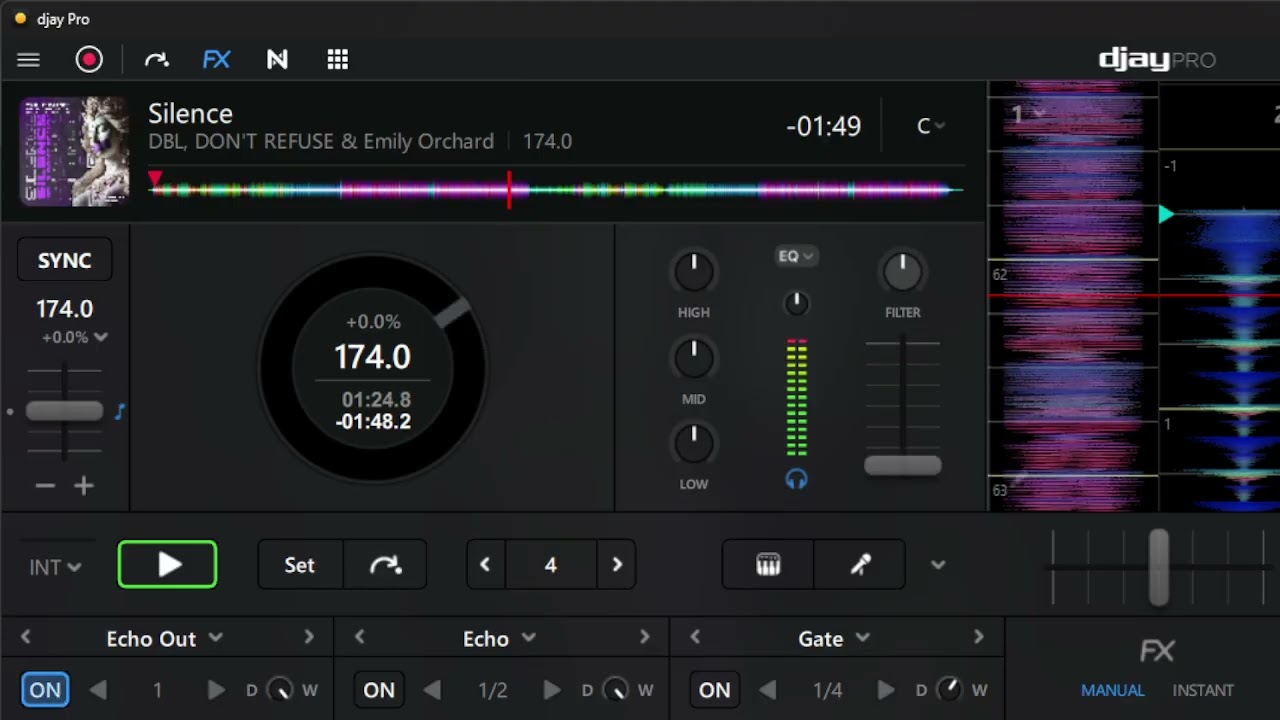Viewport: 1280px width, 720px height.
Task: Turn off the Echo Out effect
Action: tap(45, 690)
